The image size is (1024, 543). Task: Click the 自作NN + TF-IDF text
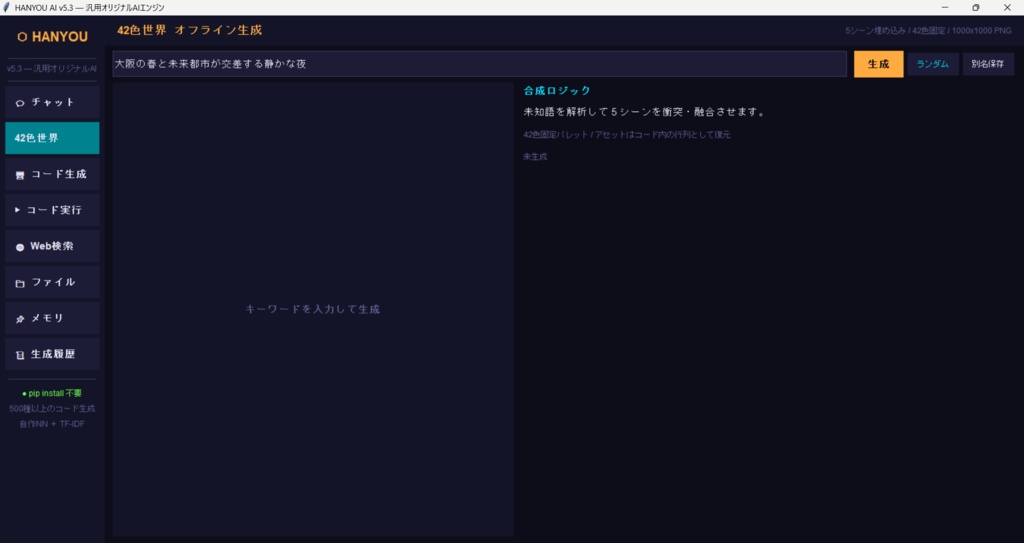pyautogui.click(x=52, y=424)
